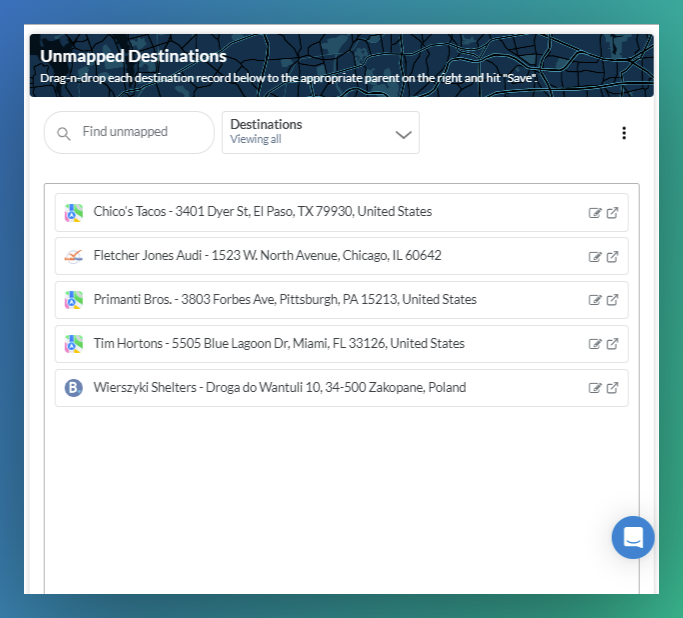Click the source icon beside Fletcher Jones Audi
683x618 pixels.
coord(74,256)
